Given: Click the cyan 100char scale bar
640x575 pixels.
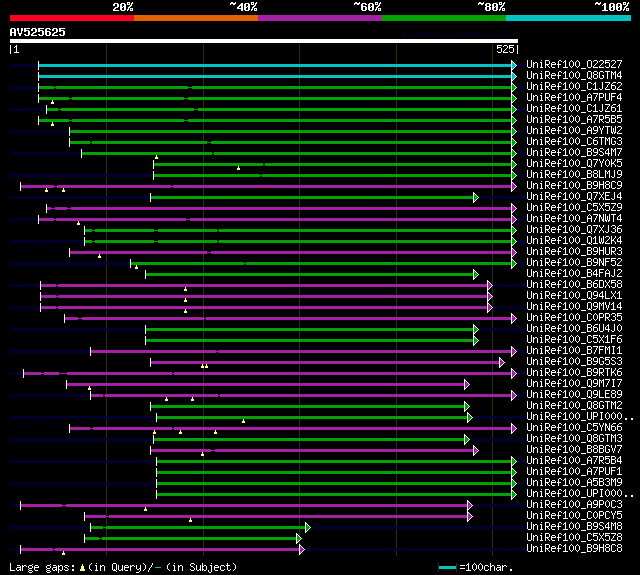Looking at the screenshot, I should pos(447,567).
